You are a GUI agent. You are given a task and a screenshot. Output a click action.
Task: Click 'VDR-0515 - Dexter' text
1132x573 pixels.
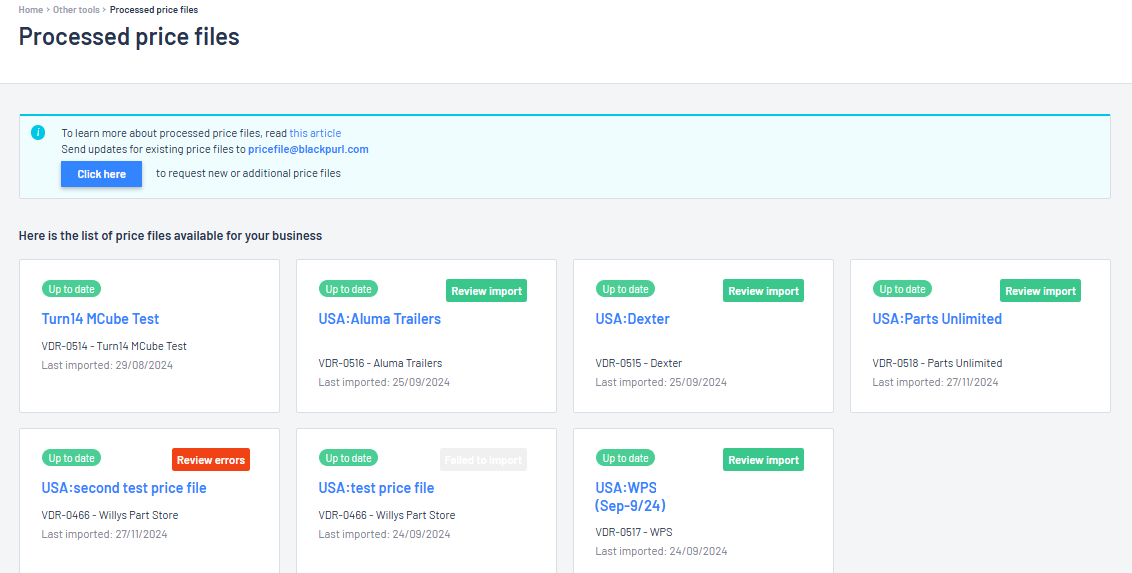point(639,363)
